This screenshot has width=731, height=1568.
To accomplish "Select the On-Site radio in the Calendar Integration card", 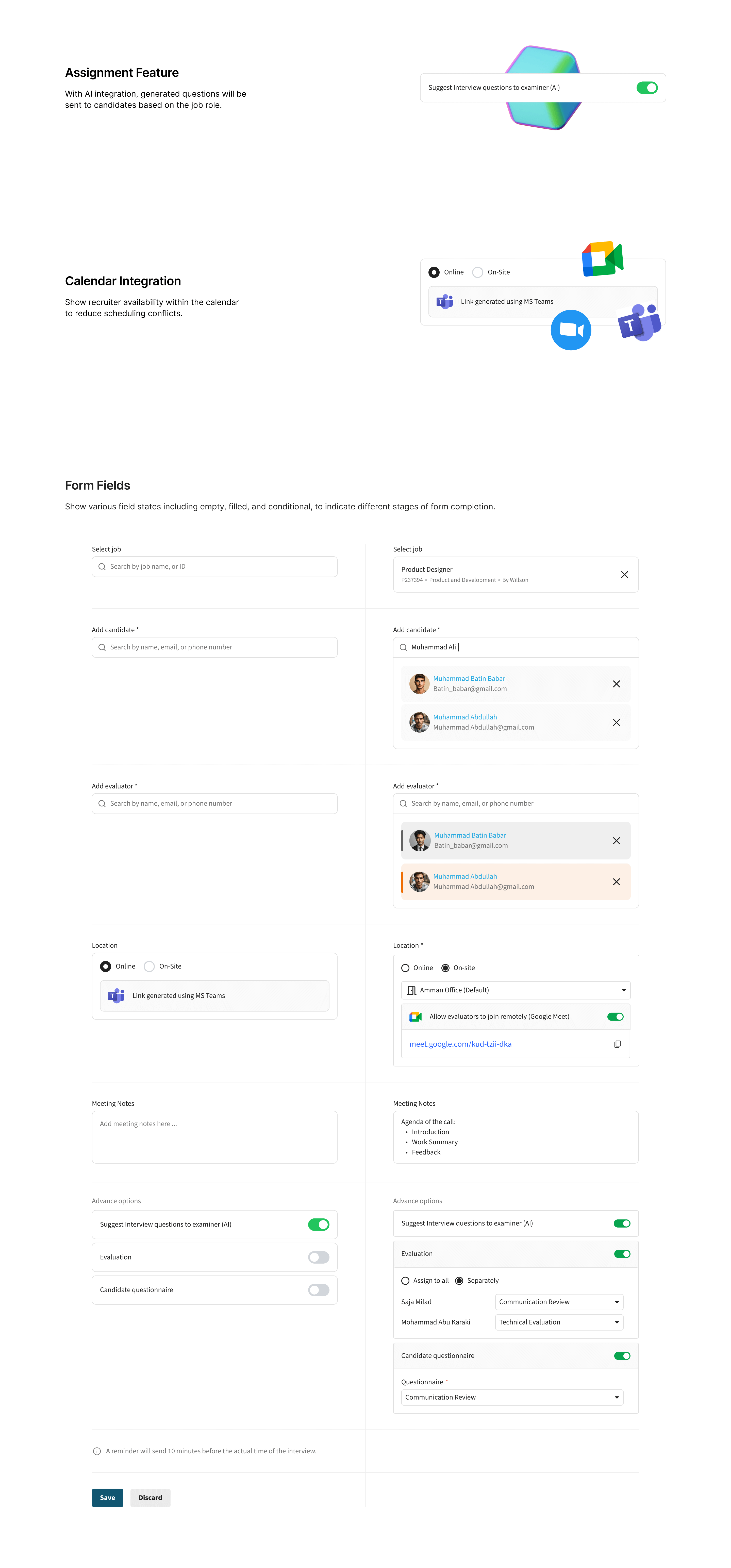I will point(478,272).
